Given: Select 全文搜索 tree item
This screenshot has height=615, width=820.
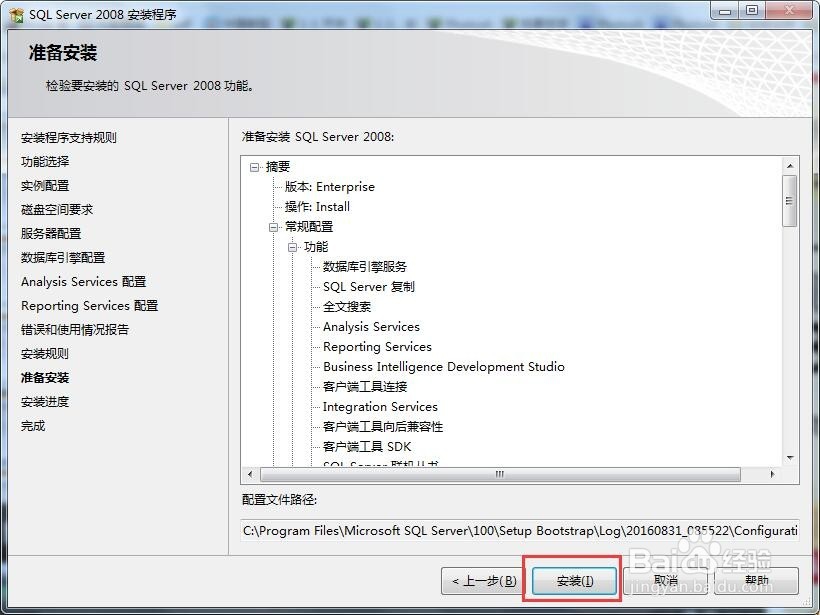Looking at the screenshot, I should (347, 307).
